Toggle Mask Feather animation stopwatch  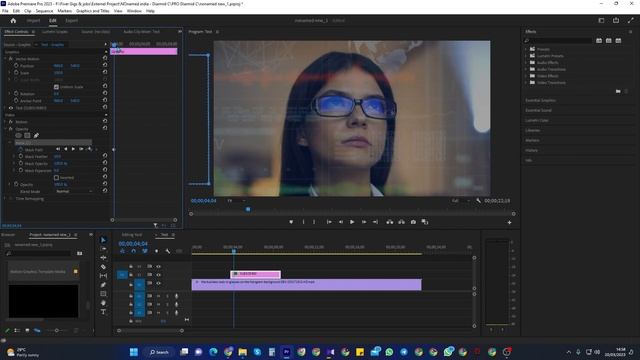[x=21, y=156]
